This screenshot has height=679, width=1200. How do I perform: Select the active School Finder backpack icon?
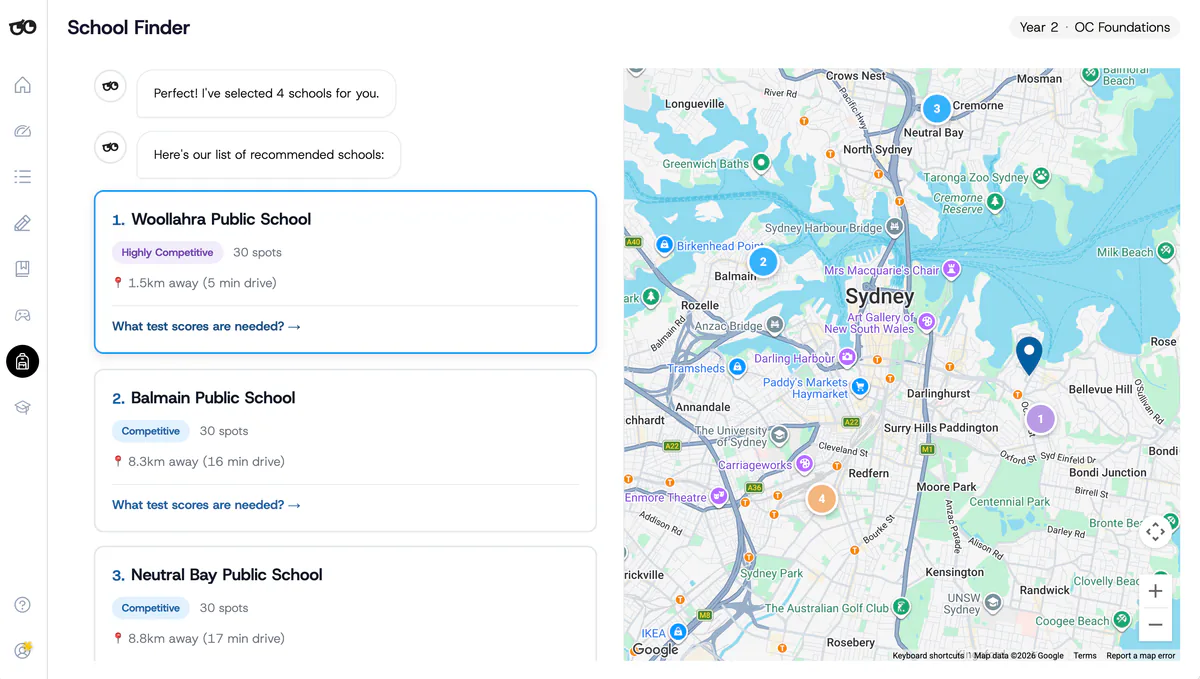[x=22, y=361]
